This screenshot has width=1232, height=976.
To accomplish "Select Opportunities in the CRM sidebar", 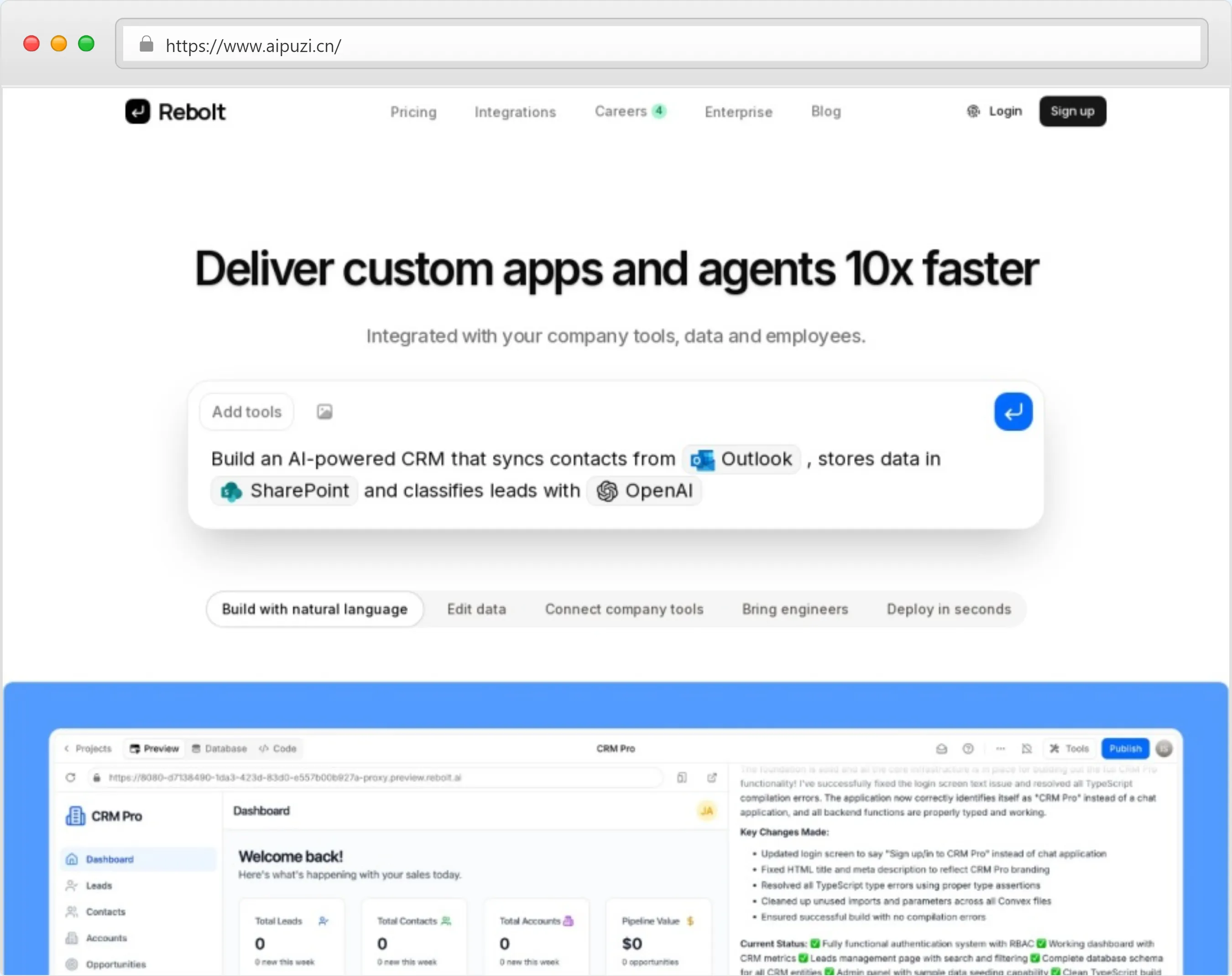I will pyautogui.click(x=138, y=965).
